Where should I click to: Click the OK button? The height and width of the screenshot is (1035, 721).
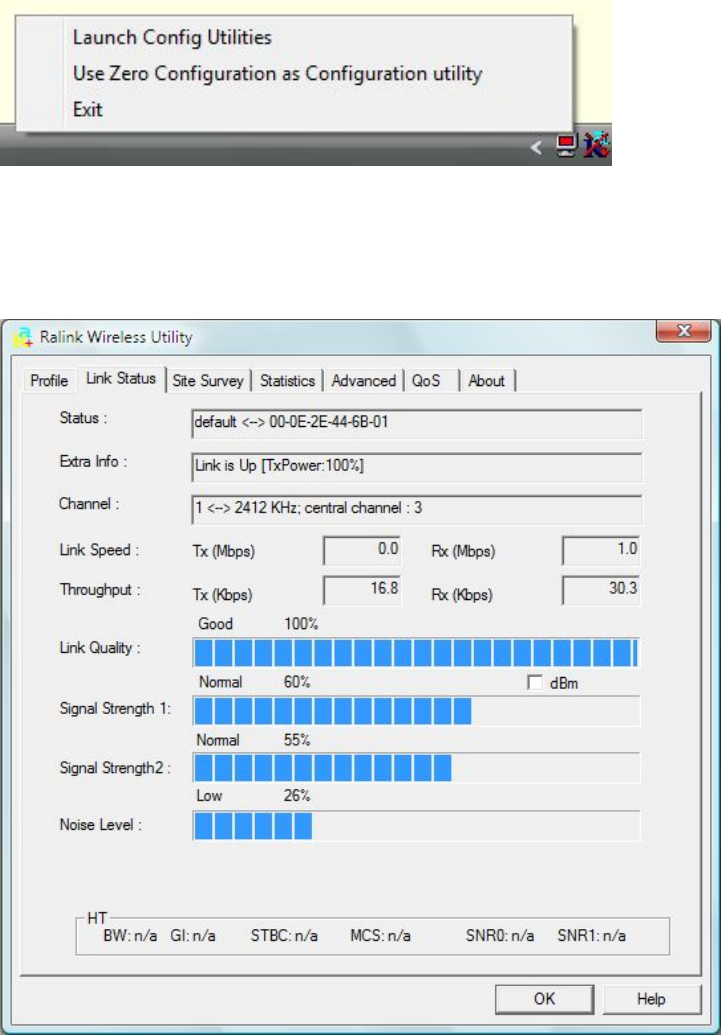click(x=545, y=999)
